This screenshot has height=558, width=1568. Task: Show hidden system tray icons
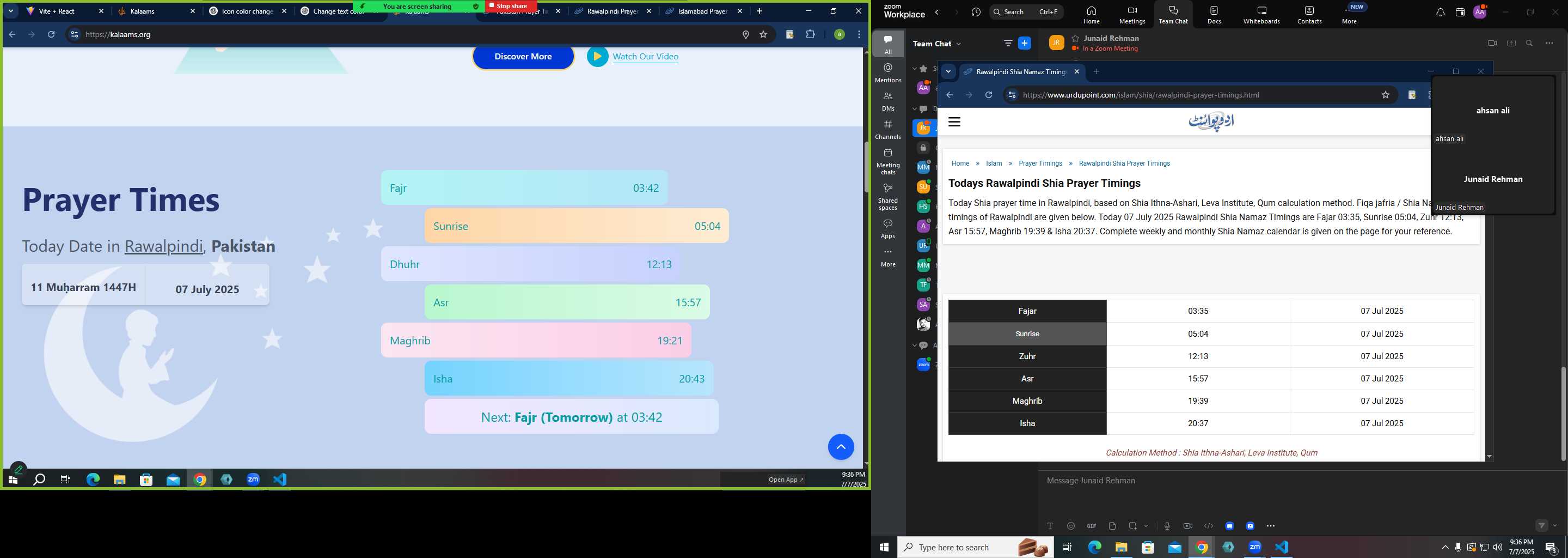1445,547
